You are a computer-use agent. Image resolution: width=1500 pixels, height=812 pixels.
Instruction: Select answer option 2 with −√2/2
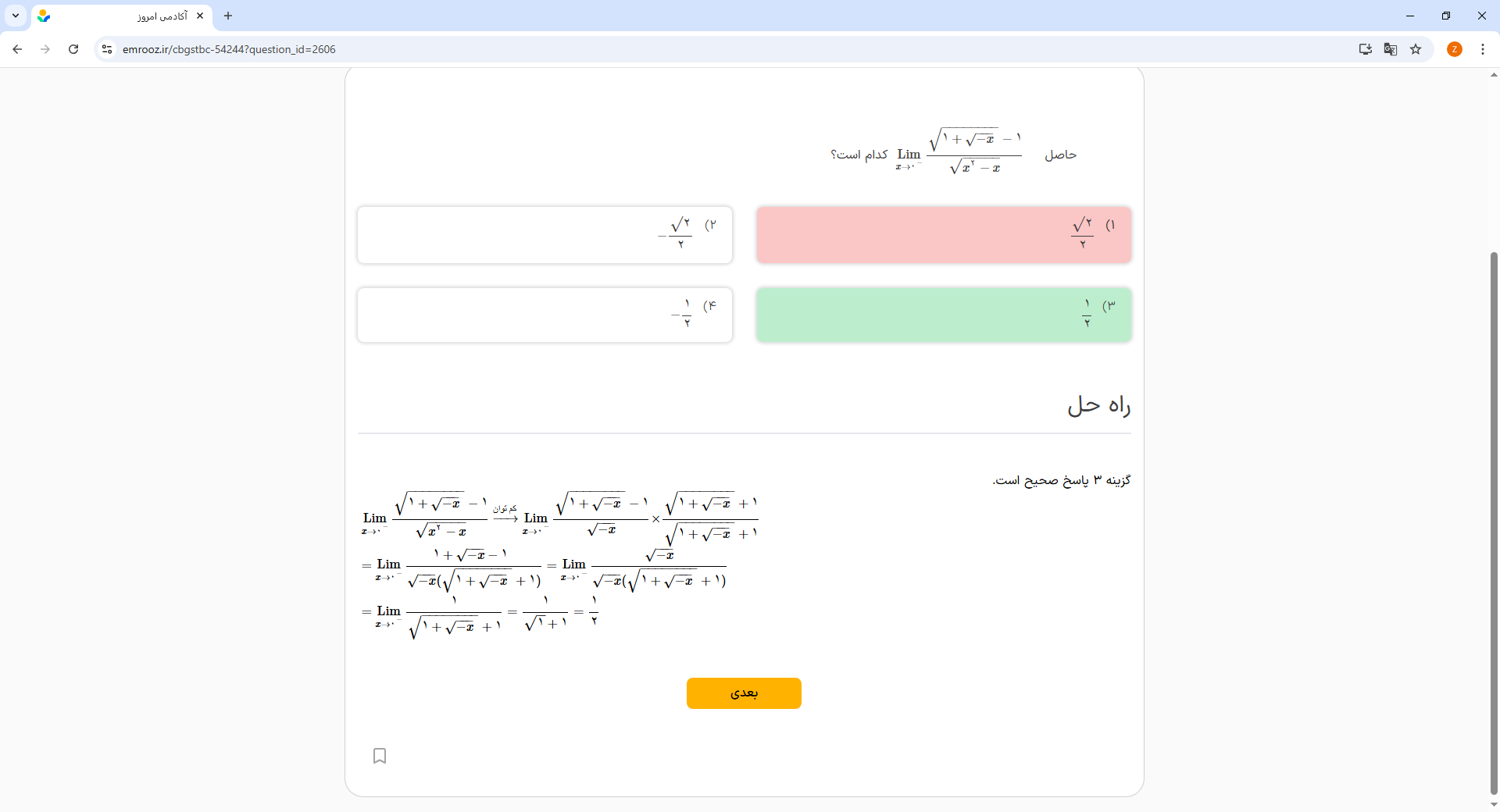point(545,235)
